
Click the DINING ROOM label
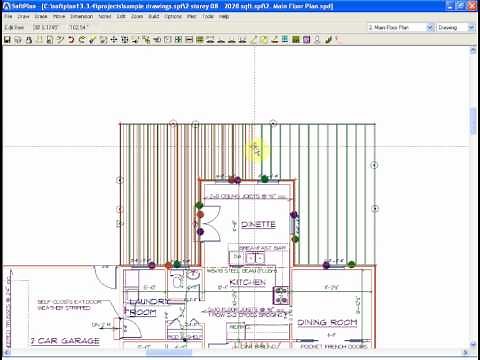[327, 323]
